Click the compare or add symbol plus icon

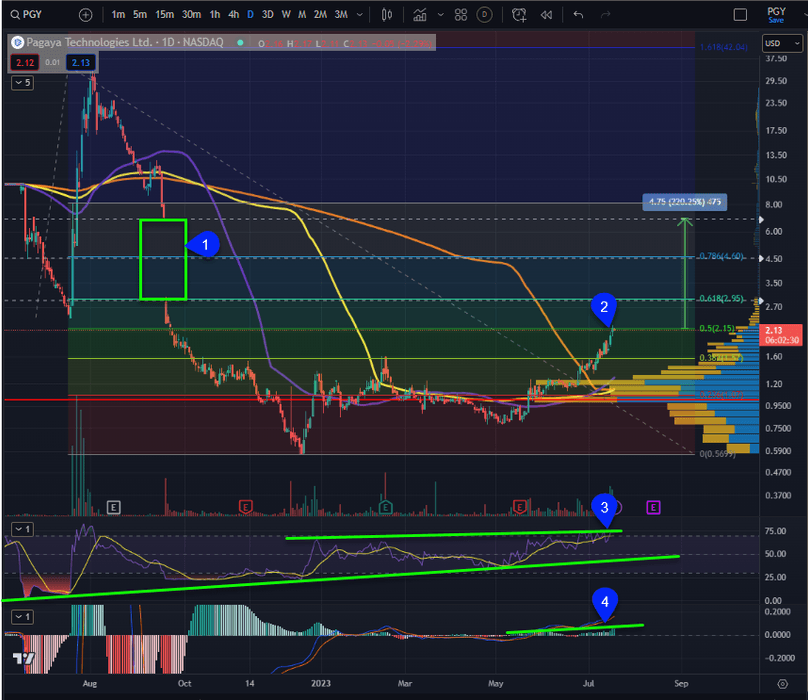(x=85, y=15)
